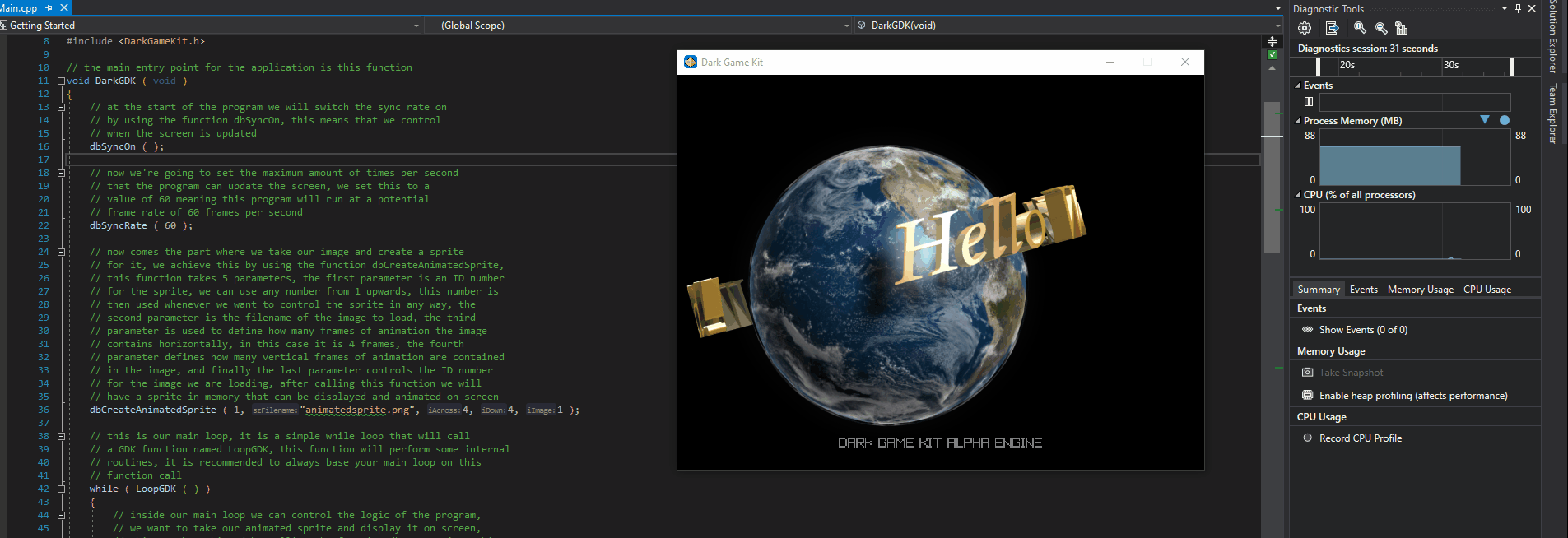Click the 20s mark on the timeline ruler
This screenshot has height=538, width=1568.
(1347, 65)
